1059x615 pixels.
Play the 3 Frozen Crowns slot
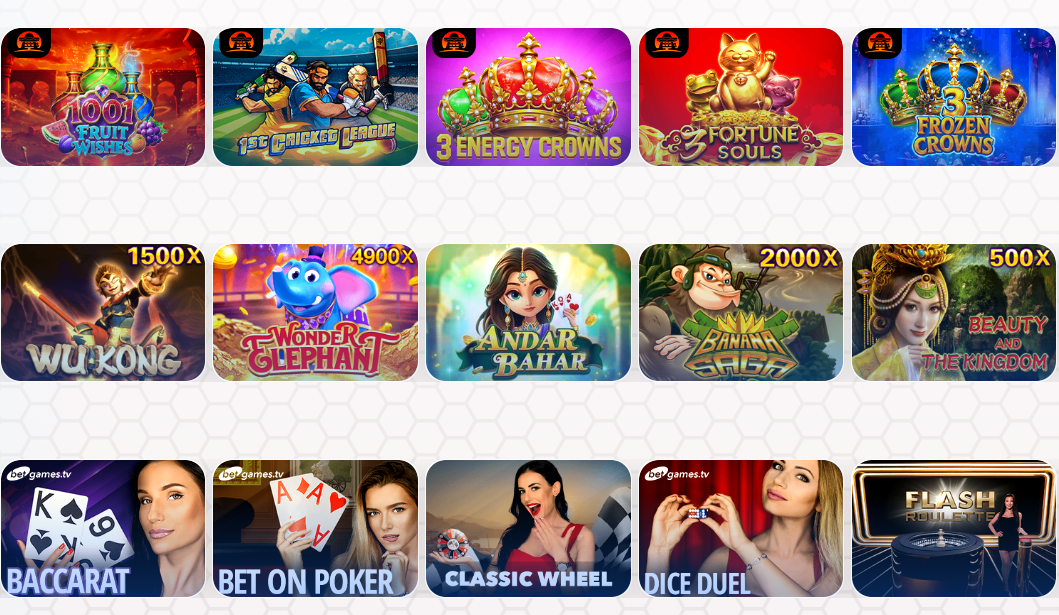coord(954,97)
